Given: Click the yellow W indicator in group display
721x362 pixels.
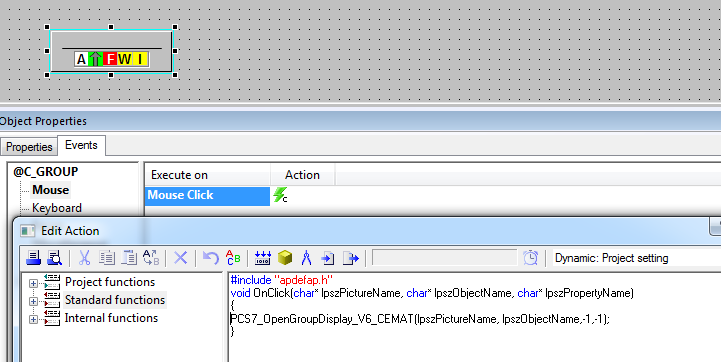Looking at the screenshot, I should (125, 59).
